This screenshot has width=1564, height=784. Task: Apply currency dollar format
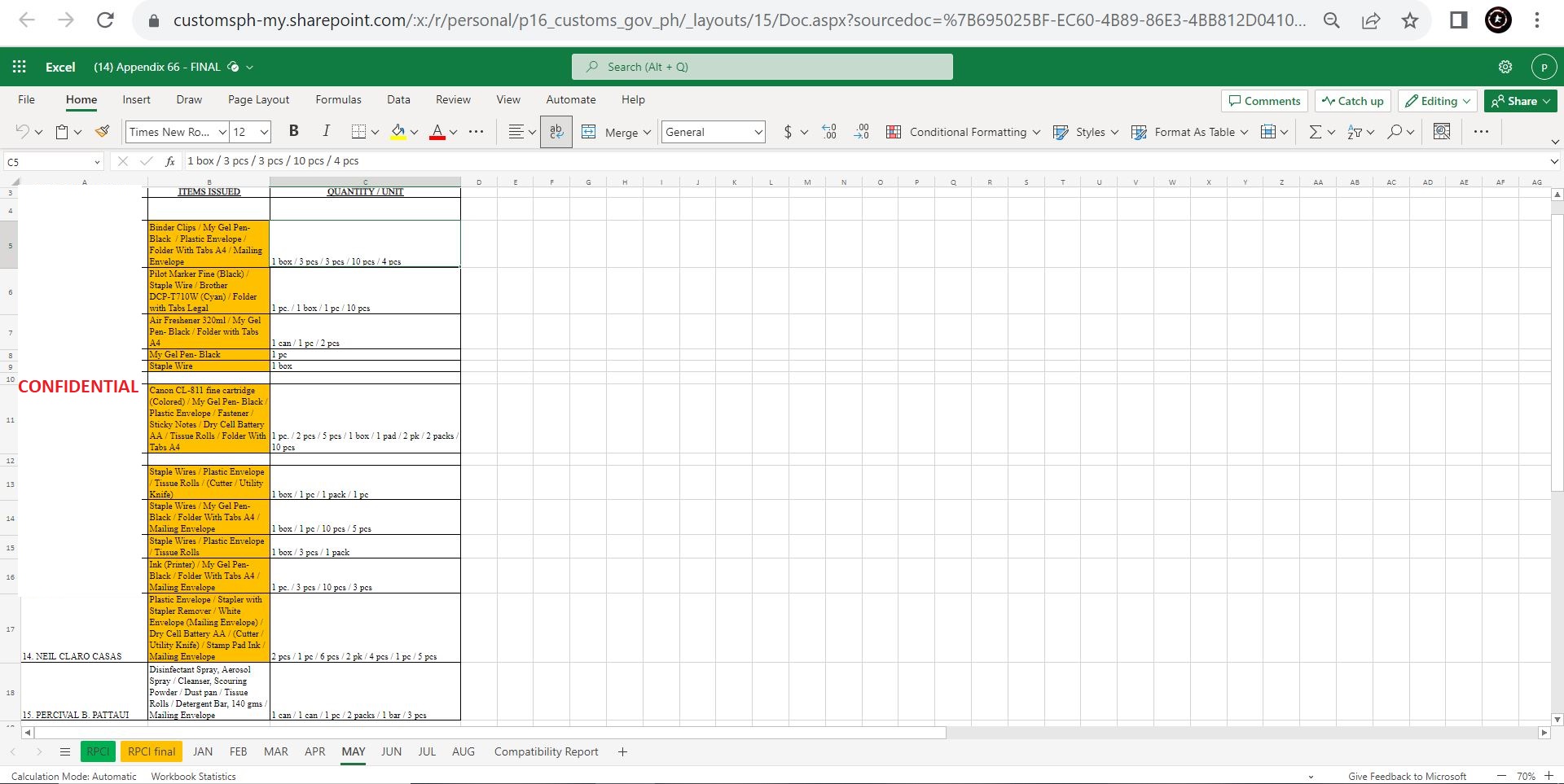pos(788,132)
